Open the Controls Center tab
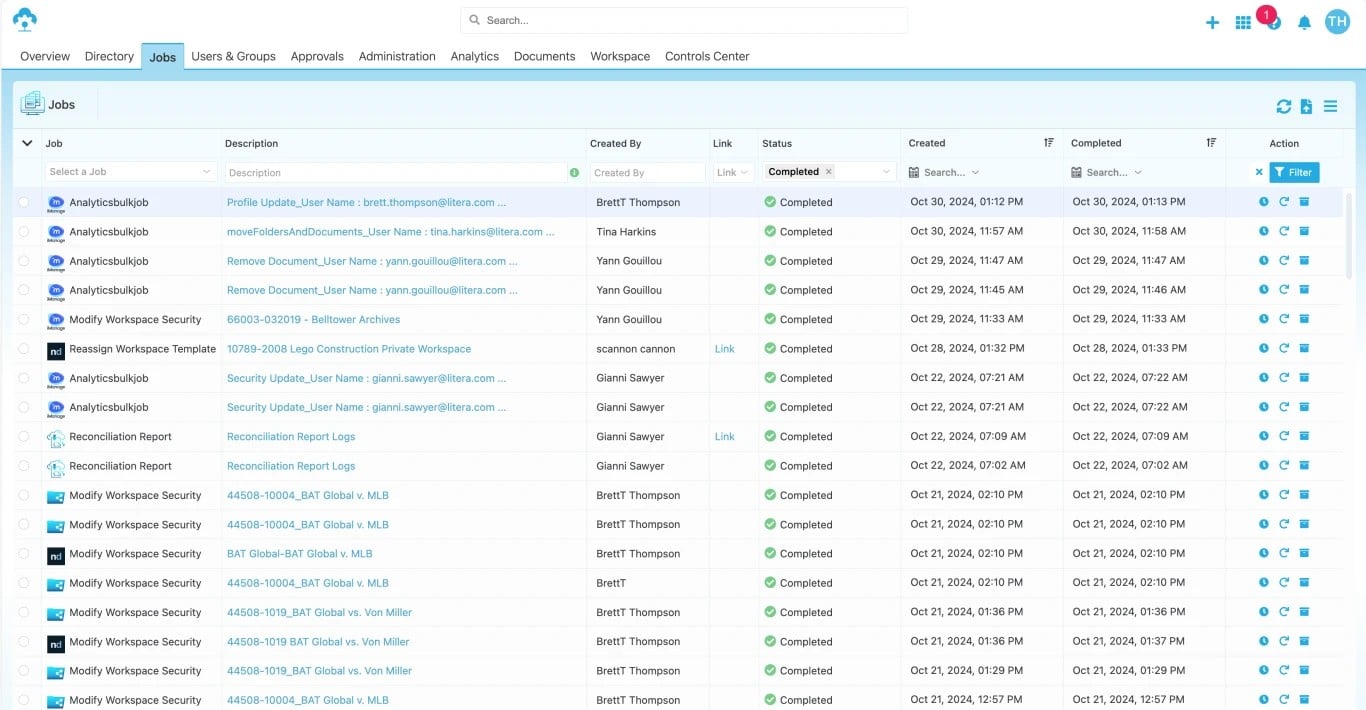The image size is (1366, 710). [x=707, y=56]
